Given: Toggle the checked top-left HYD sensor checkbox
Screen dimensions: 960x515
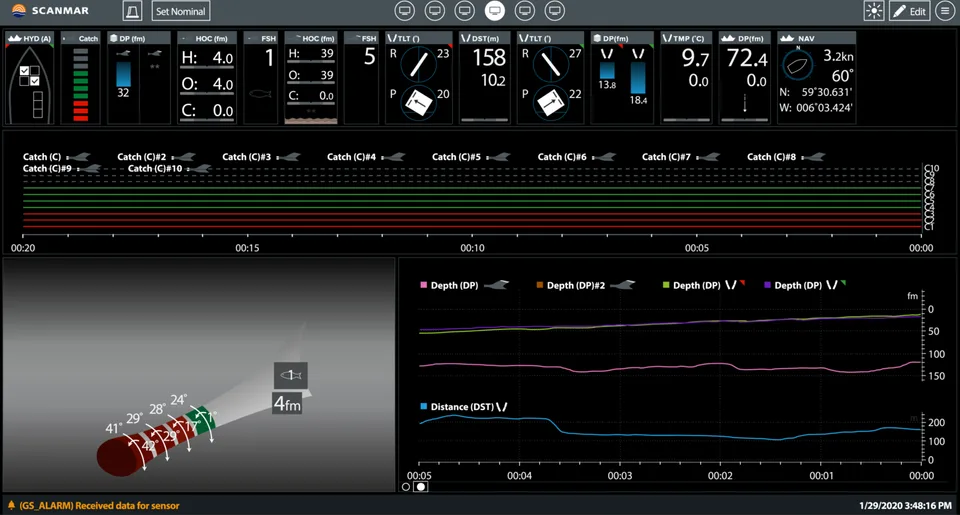Looking at the screenshot, I should (24, 71).
